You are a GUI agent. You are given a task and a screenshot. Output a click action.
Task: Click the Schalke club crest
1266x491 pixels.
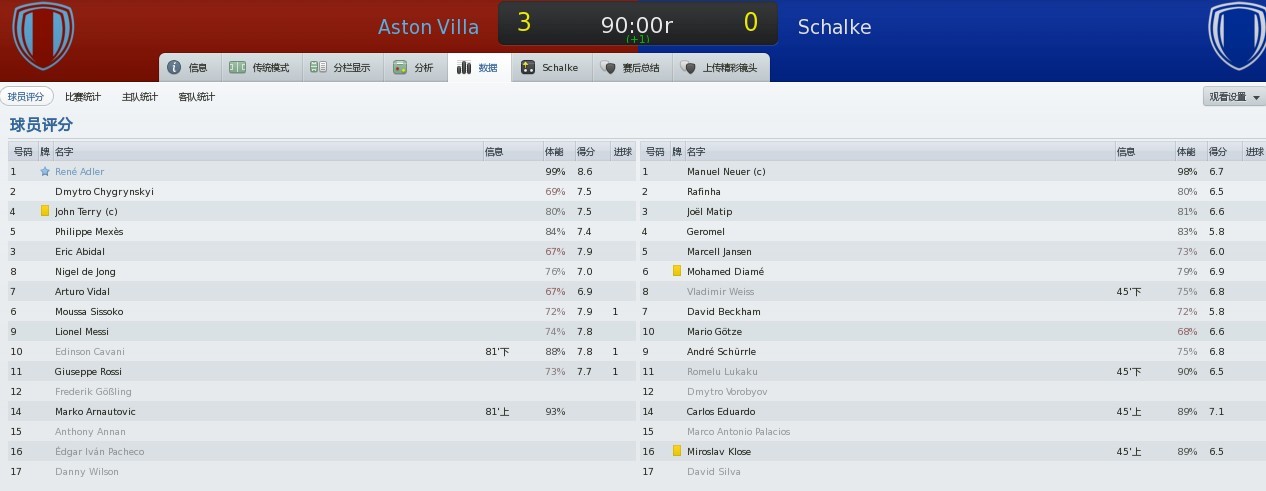click(x=1238, y=36)
